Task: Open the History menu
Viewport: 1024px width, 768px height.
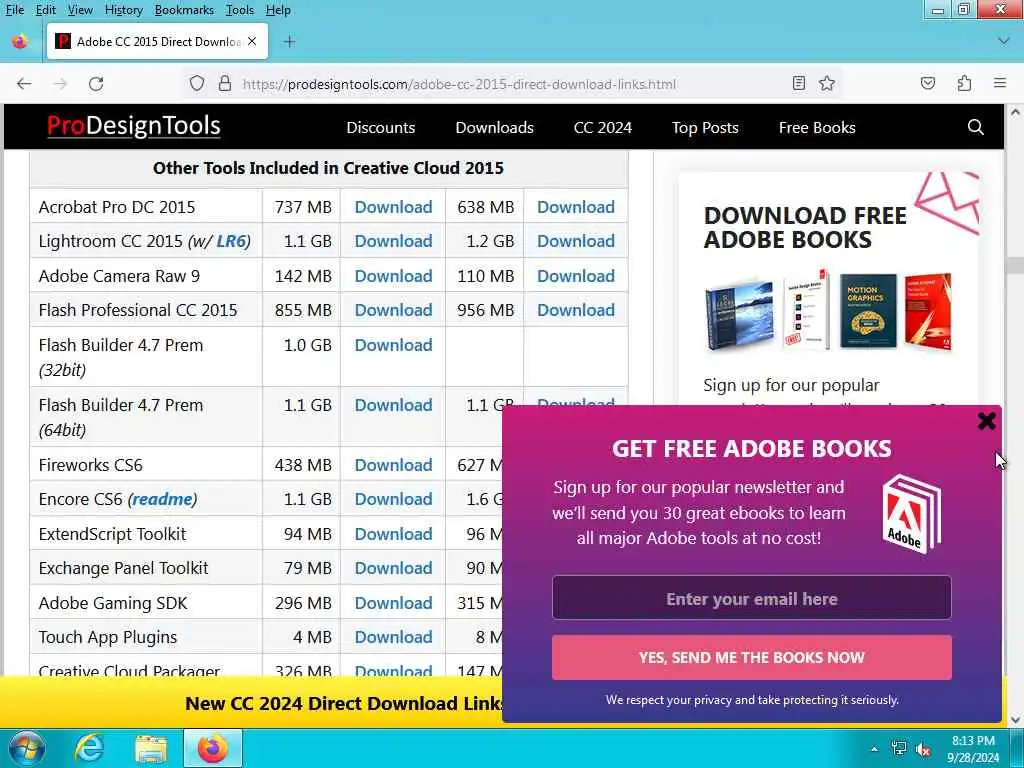Action: click(123, 10)
